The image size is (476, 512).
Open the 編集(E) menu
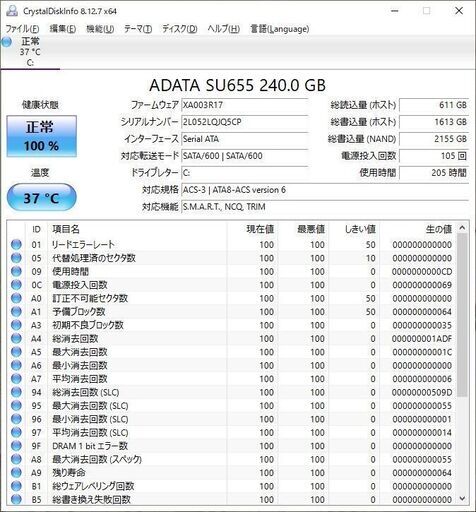tap(63, 29)
